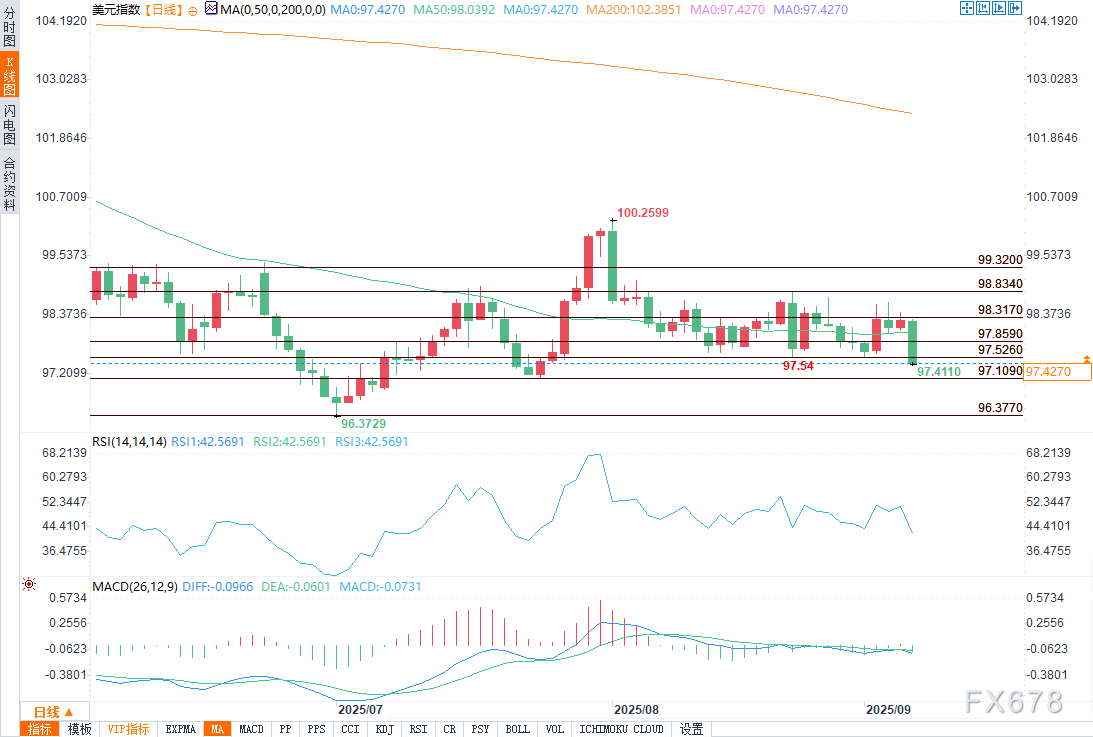This screenshot has width=1093, height=737.
Task: Switch to the 闪电图 side tab
Action: [x=9, y=124]
